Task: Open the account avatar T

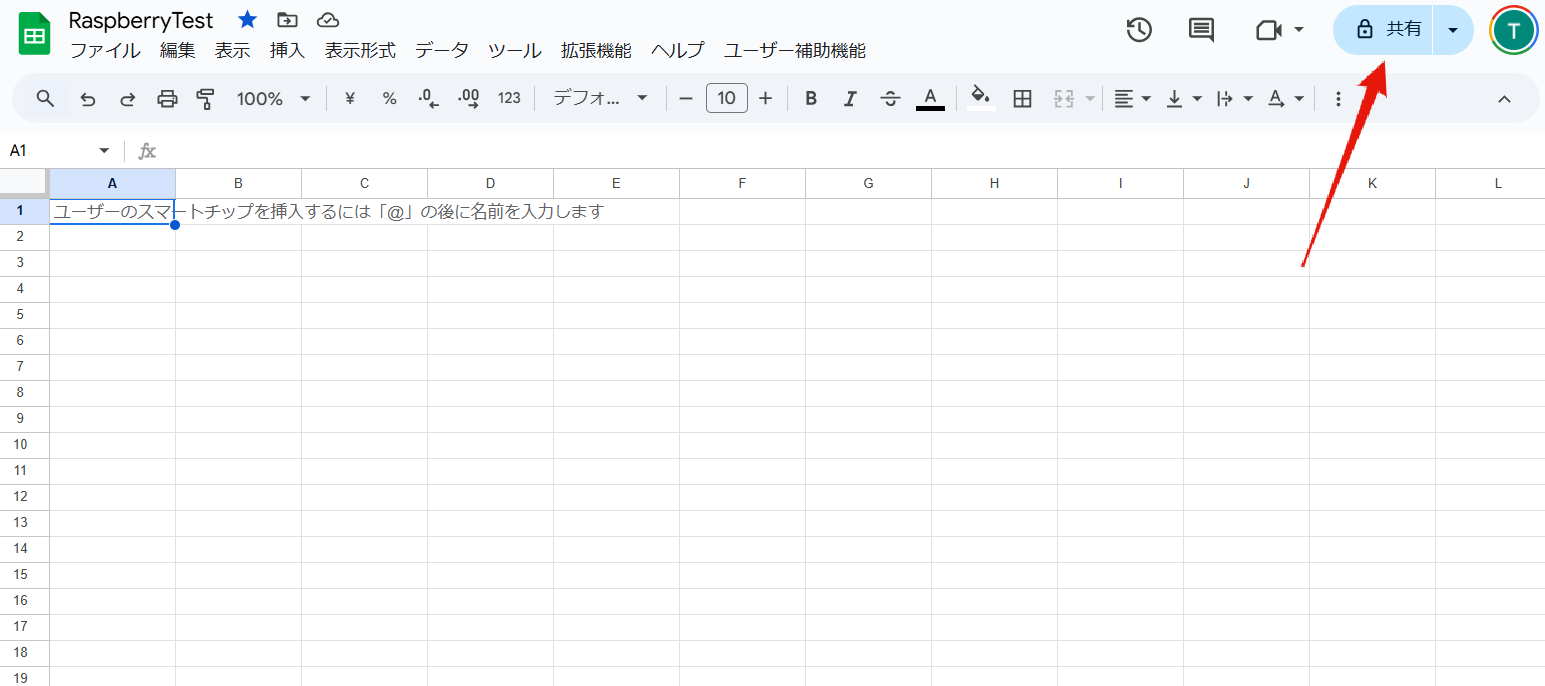Action: tap(1514, 30)
